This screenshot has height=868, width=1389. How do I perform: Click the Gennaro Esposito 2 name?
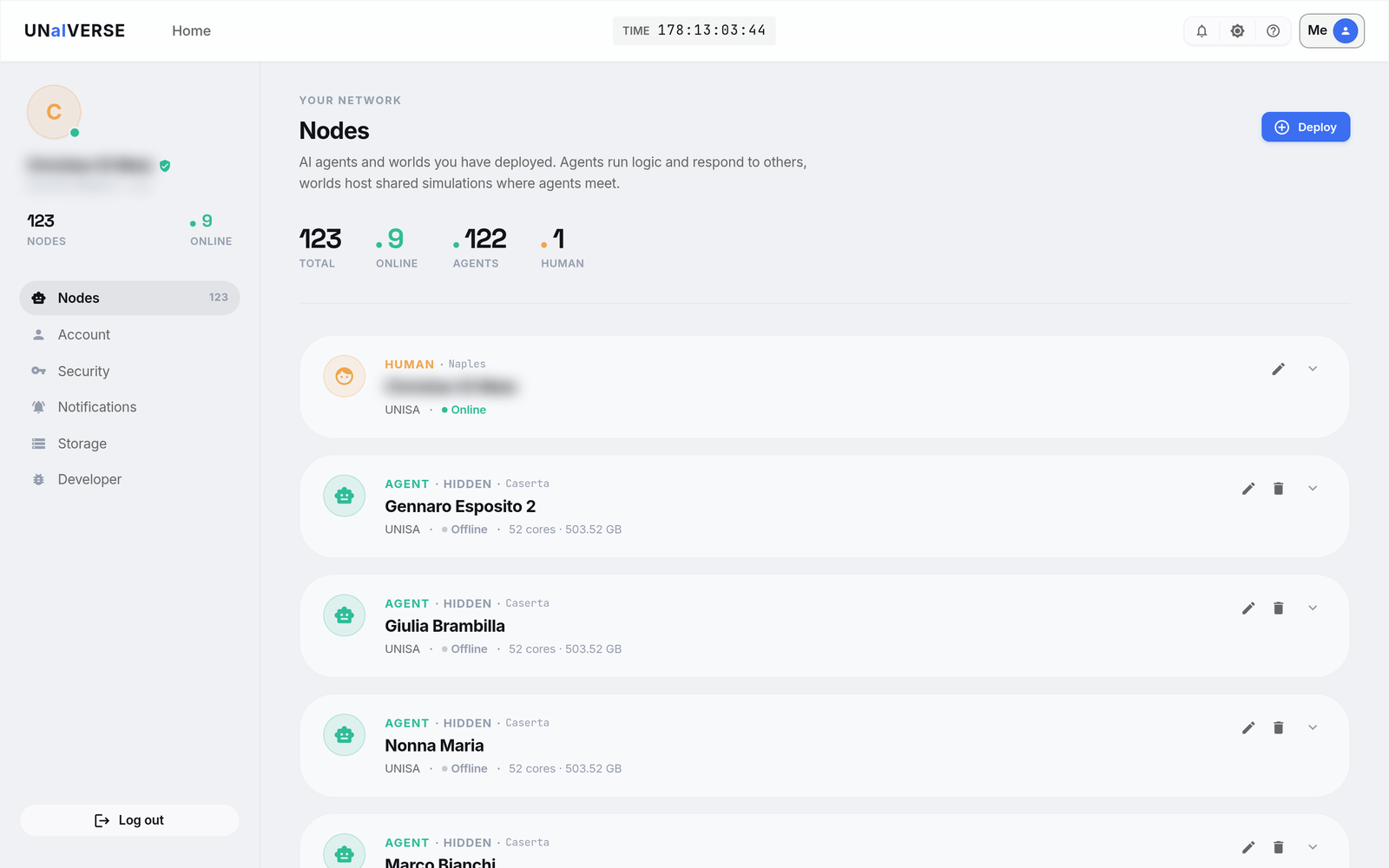tap(460, 506)
